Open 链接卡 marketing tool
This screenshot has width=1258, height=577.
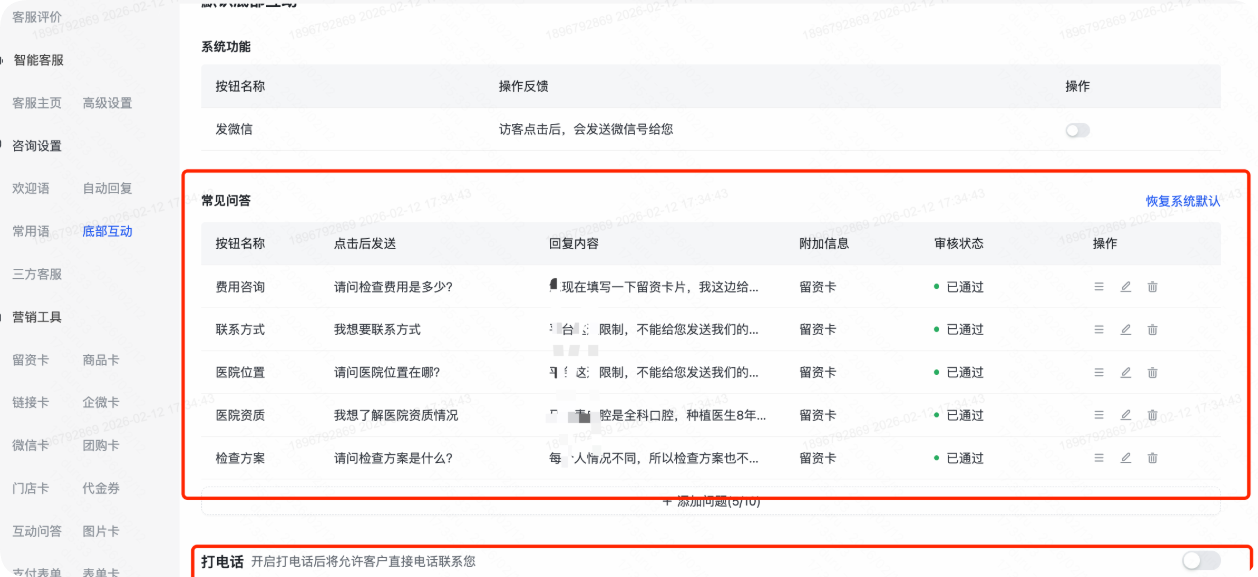[x=31, y=402]
